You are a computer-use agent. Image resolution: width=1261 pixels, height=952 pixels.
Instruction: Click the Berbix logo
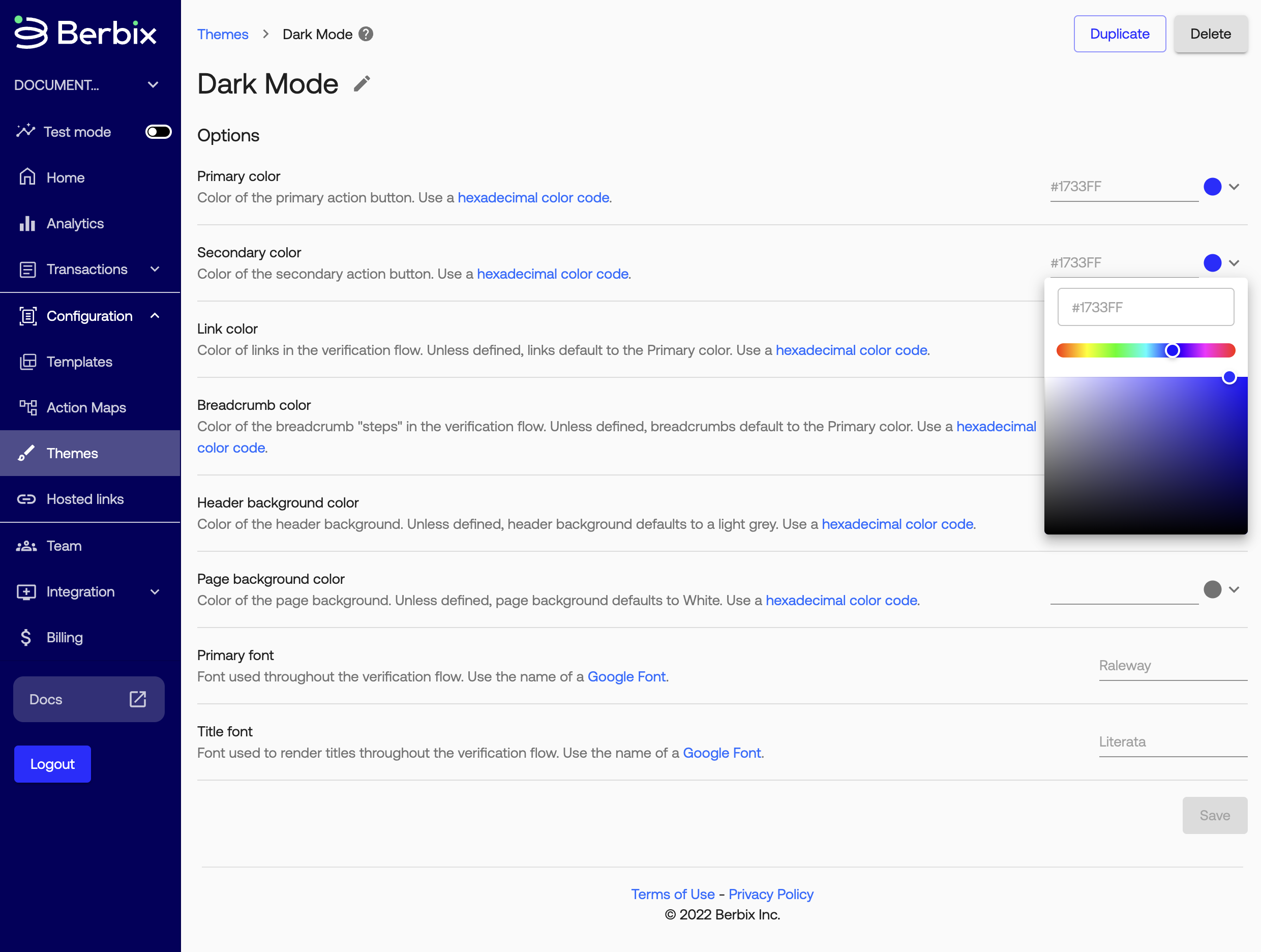(x=85, y=33)
